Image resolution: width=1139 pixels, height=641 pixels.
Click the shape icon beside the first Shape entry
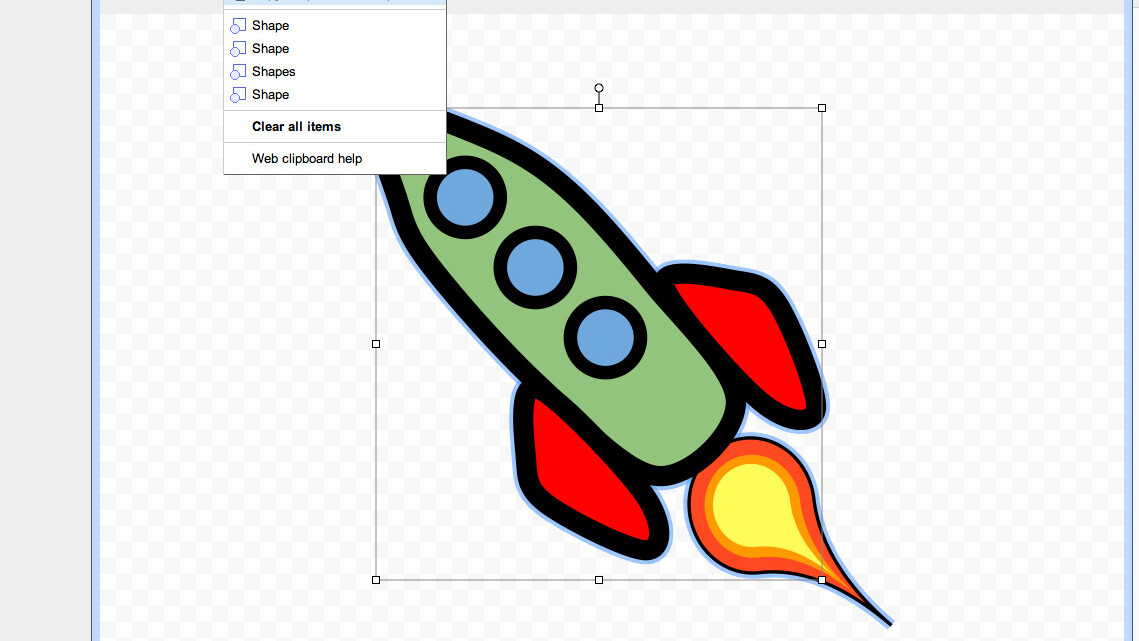(x=237, y=25)
